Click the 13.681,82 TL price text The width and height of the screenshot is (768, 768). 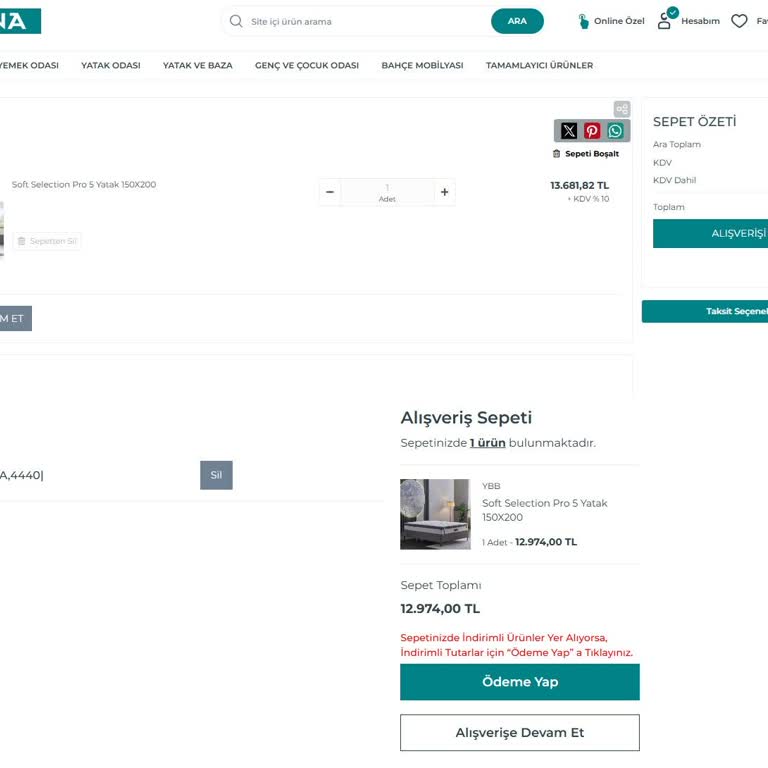(579, 186)
